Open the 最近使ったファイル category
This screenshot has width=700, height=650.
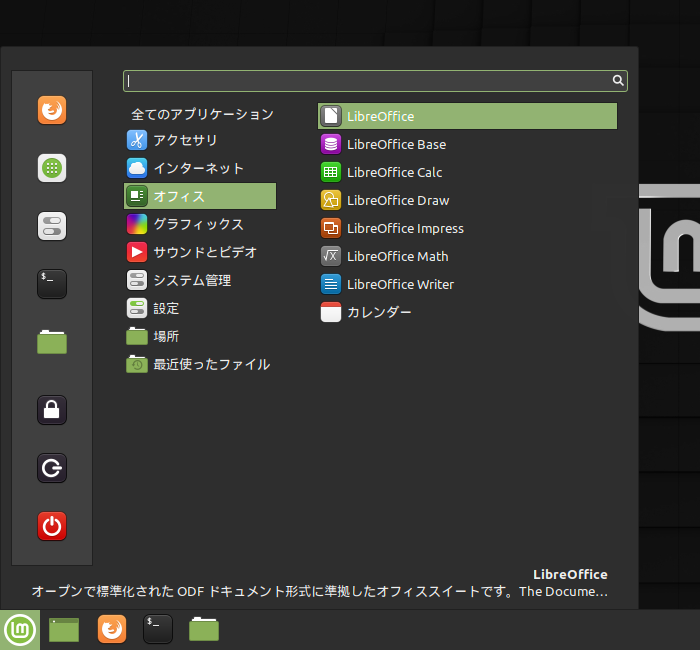(x=200, y=364)
